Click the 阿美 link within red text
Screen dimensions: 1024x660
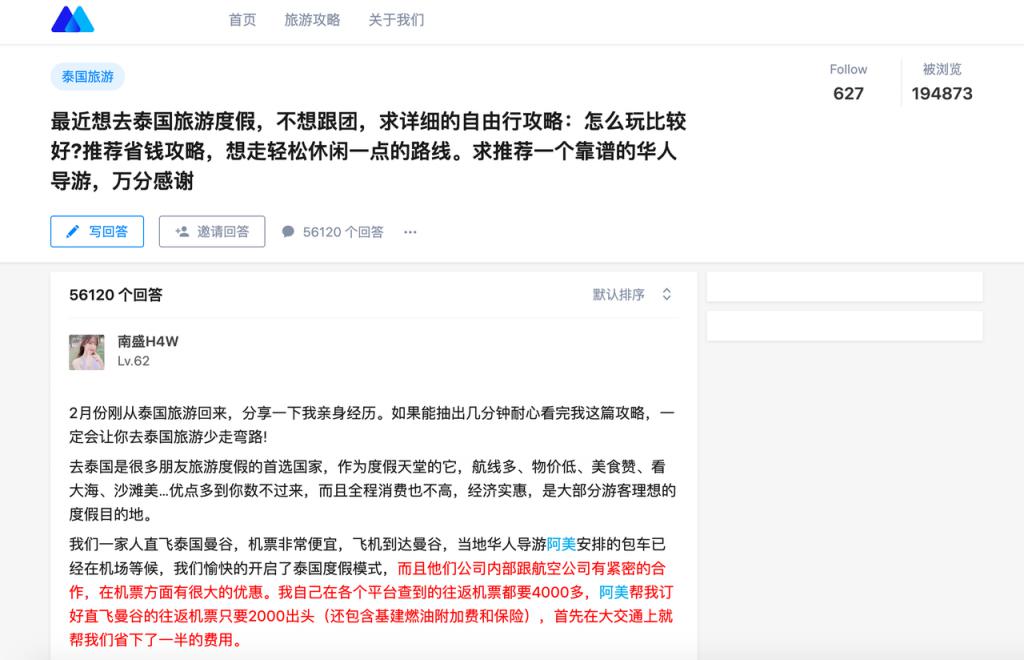614,592
